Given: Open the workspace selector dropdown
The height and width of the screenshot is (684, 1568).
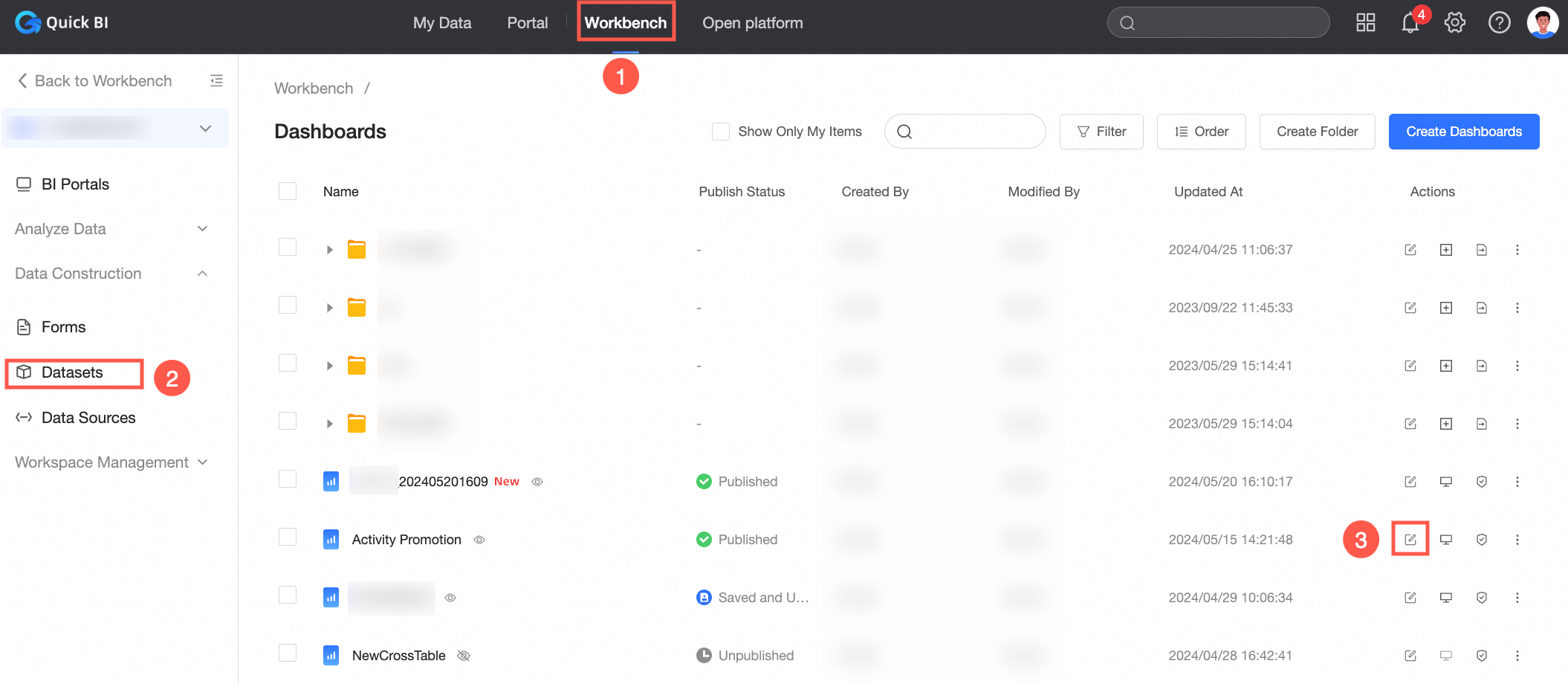Looking at the screenshot, I should coord(115,128).
